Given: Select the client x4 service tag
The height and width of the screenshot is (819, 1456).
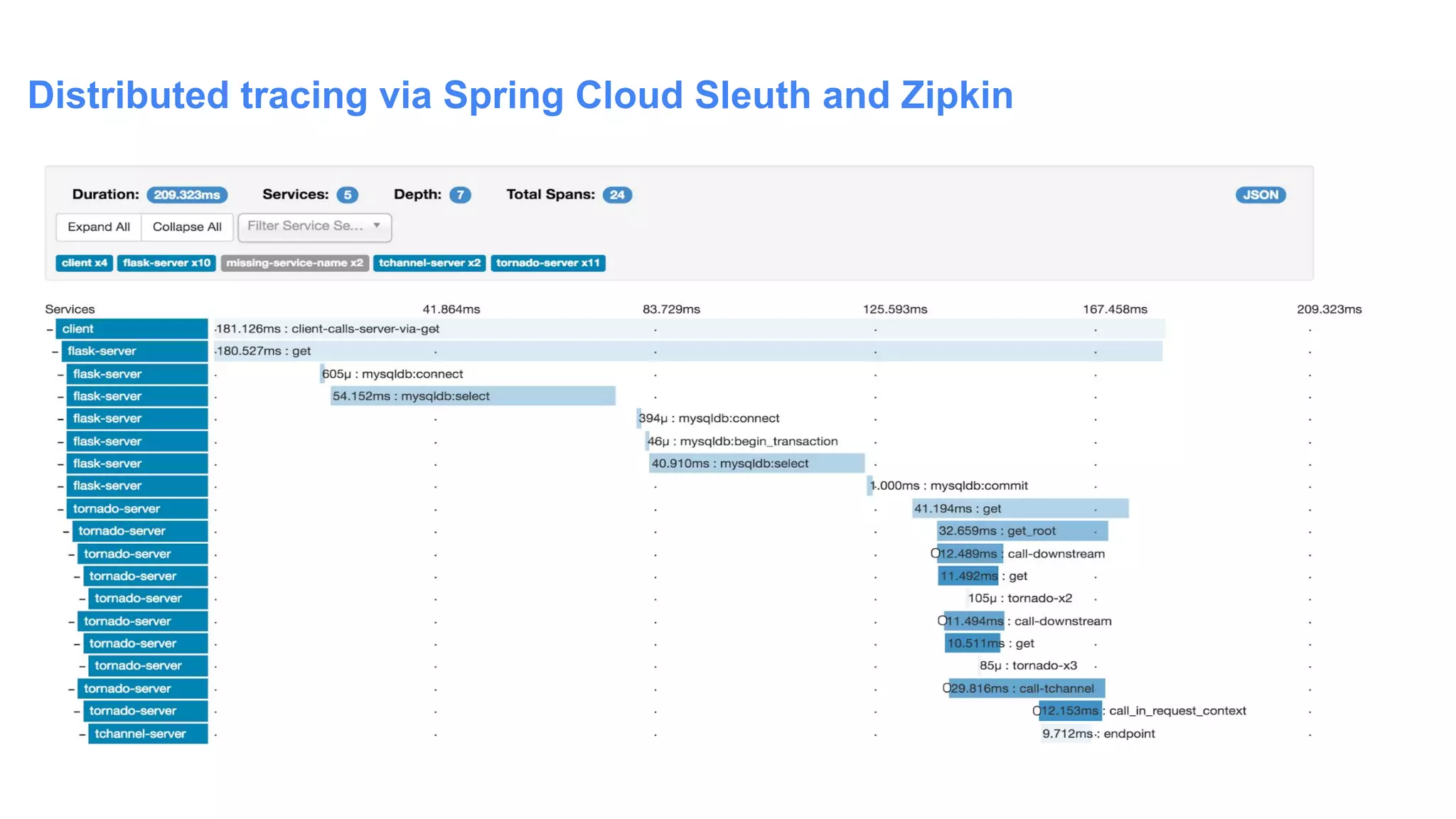Looking at the screenshot, I should 85,263.
